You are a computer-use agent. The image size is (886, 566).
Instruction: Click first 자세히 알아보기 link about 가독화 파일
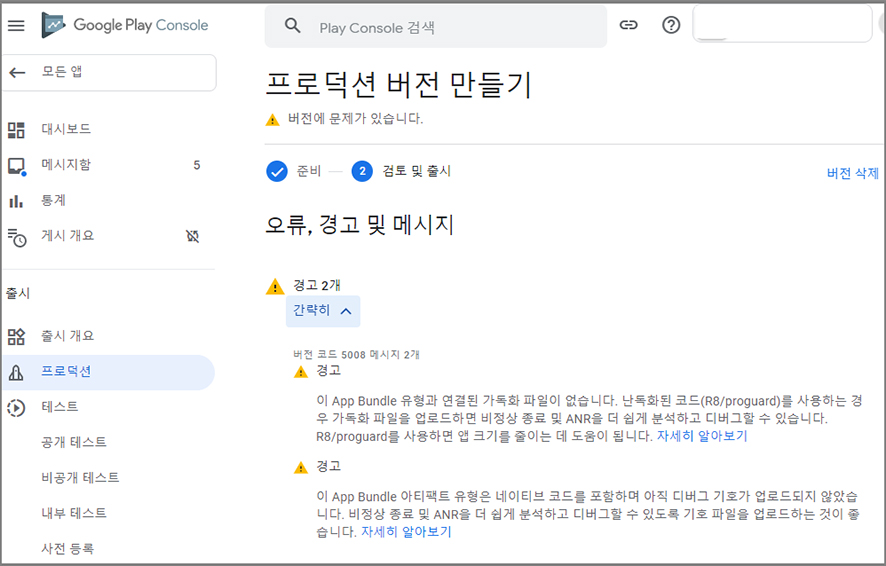pyautogui.click(x=701, y=436)
